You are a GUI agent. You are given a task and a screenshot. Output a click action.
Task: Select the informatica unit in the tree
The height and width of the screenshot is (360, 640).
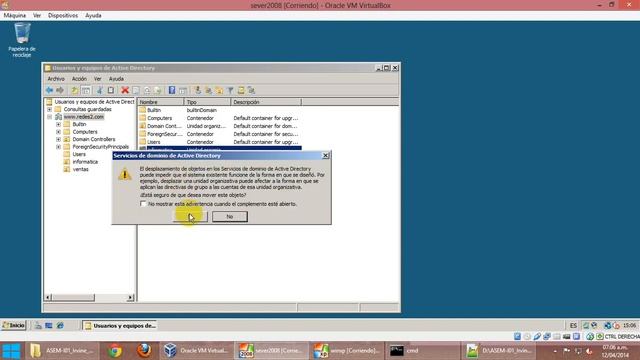coord(85,162)
